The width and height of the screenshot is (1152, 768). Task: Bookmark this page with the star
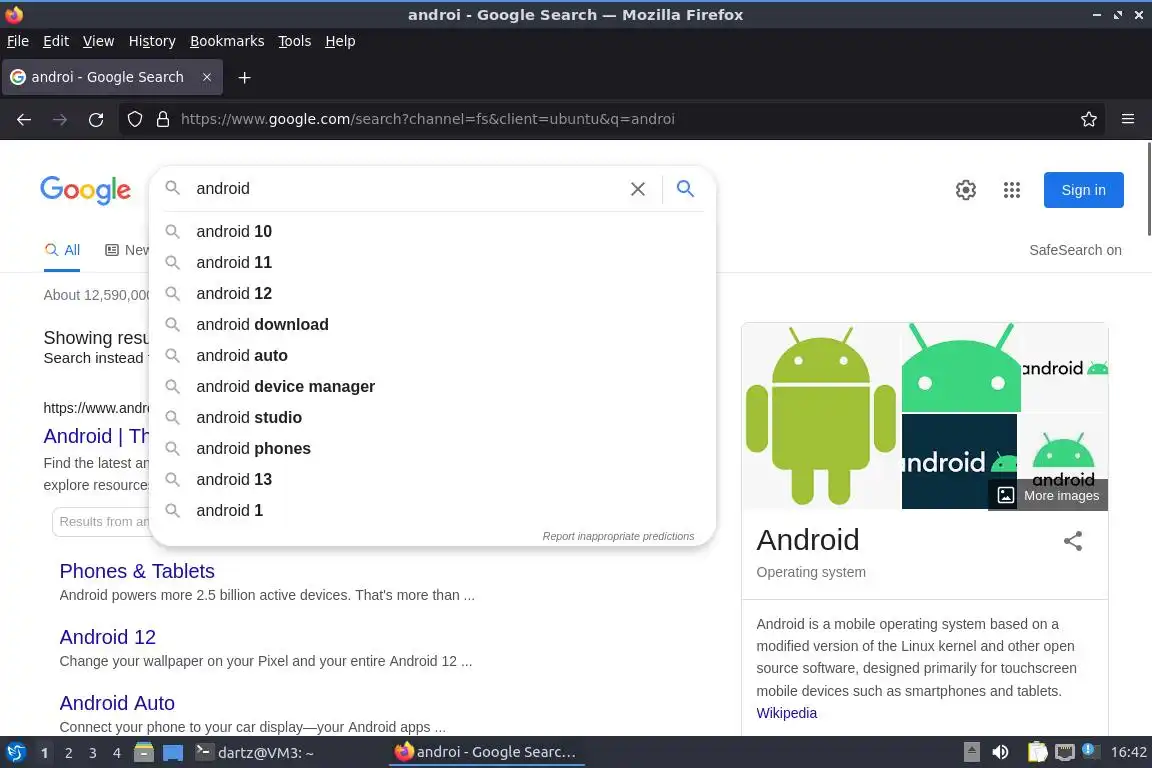1089,119
